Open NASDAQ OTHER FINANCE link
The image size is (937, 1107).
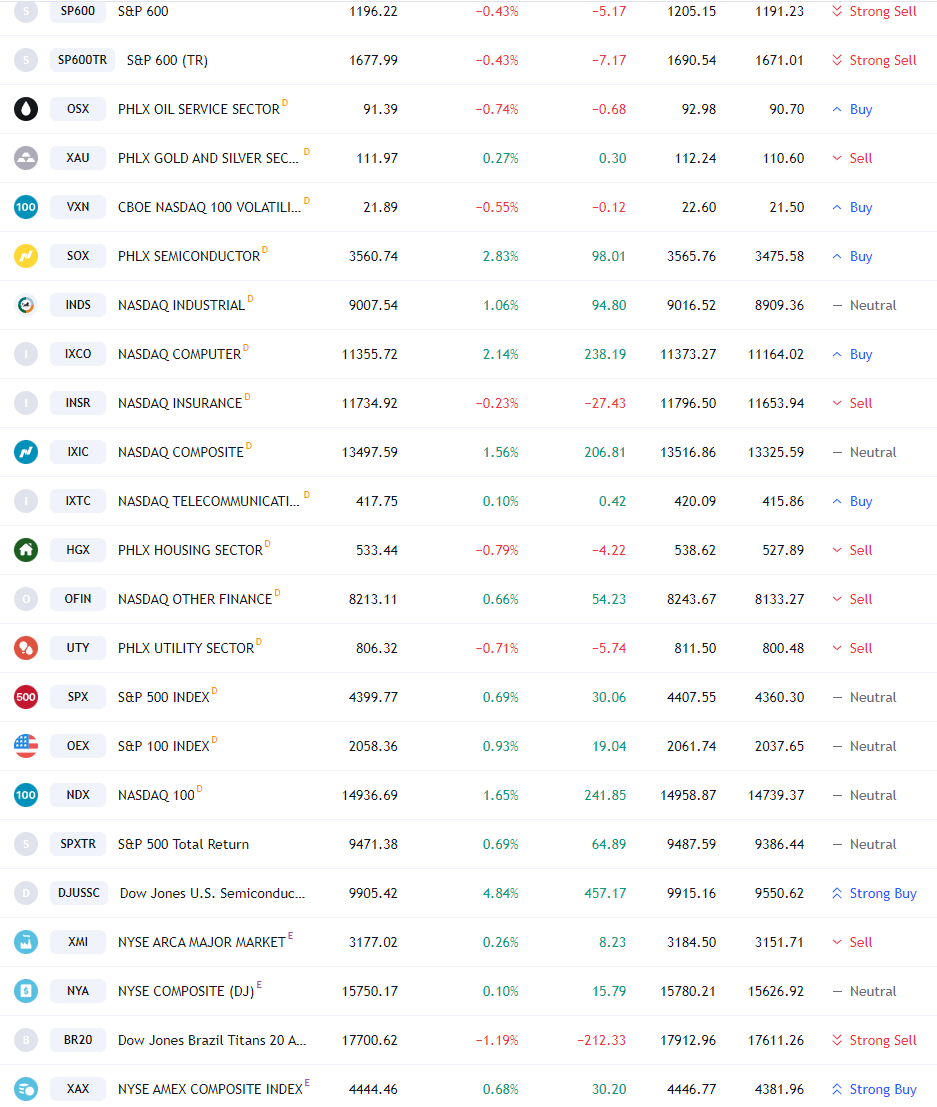coord(195,599)
